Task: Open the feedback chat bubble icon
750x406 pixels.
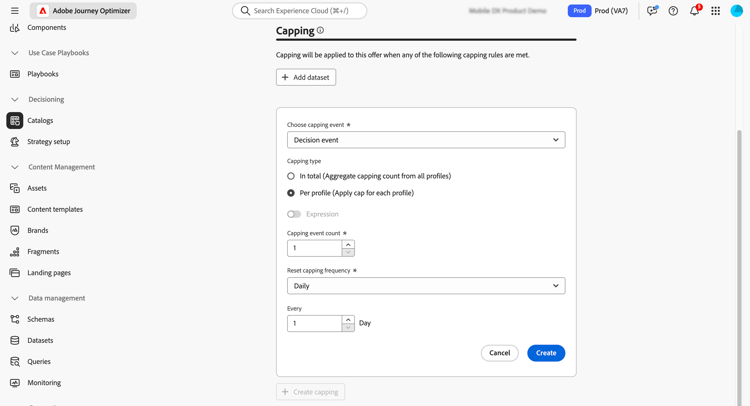Action: pyautogui.click(x=652, y=11)
